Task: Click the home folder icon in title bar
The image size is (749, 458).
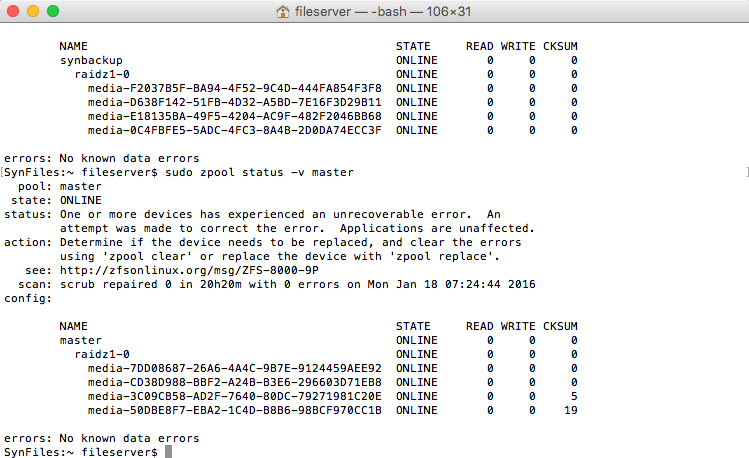Action: click(283, 12)
